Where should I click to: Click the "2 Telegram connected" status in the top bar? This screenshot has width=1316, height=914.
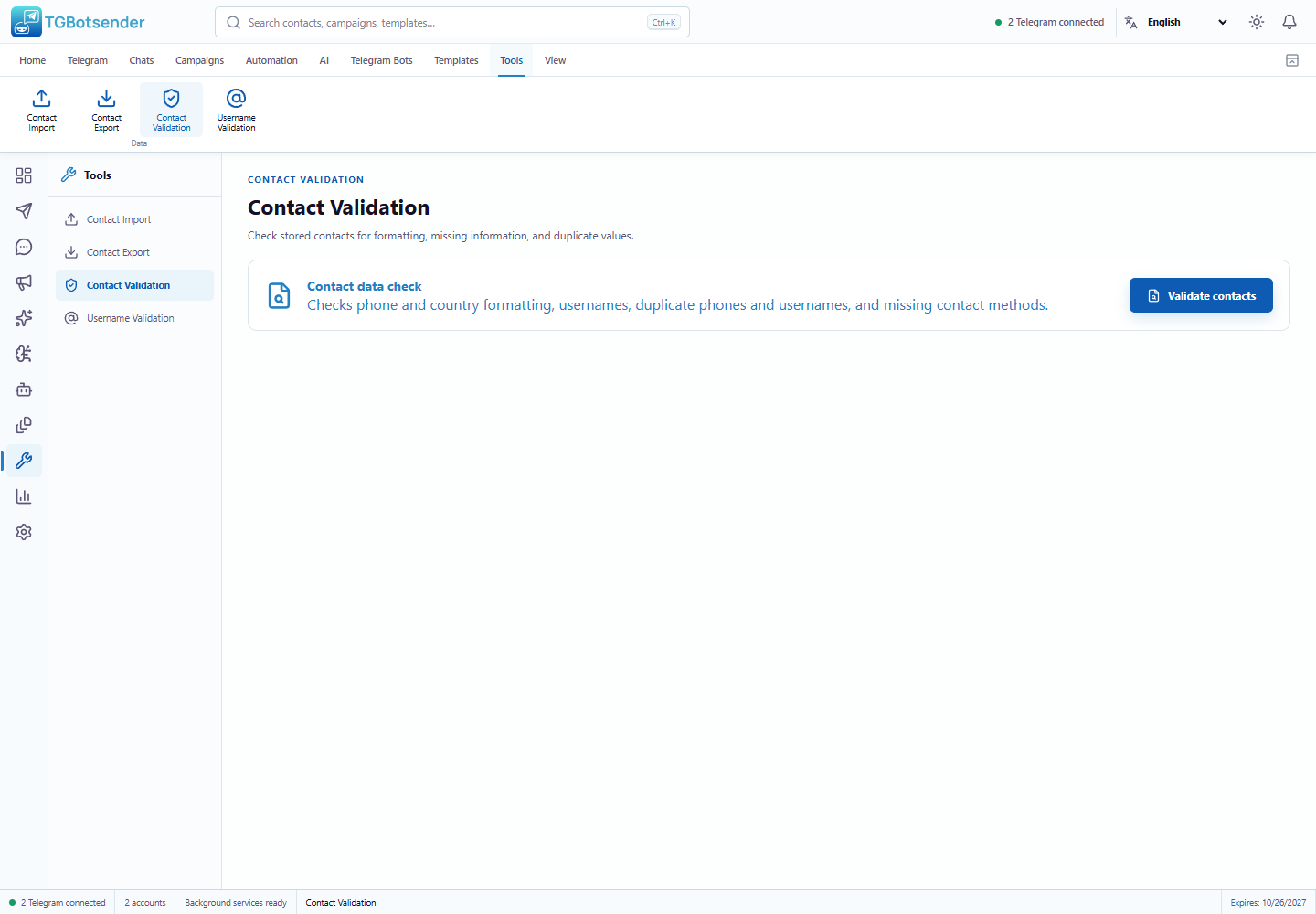1049,22
